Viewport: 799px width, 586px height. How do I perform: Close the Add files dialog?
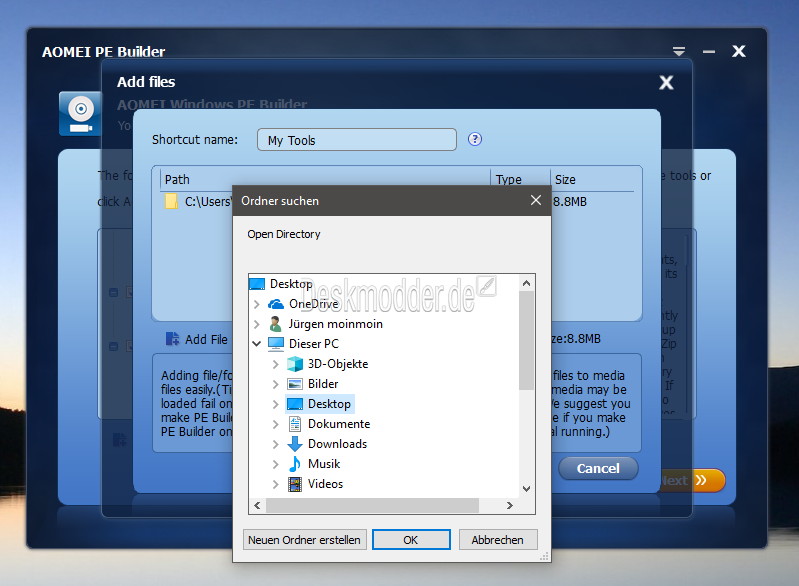pyautogui.click(x=666, y=82)
